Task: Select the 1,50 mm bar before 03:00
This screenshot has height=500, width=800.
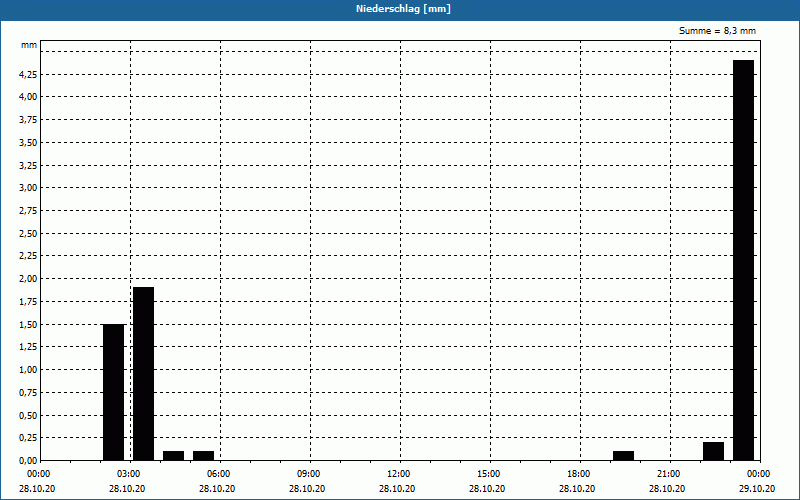Action: (x=113, y=392)
